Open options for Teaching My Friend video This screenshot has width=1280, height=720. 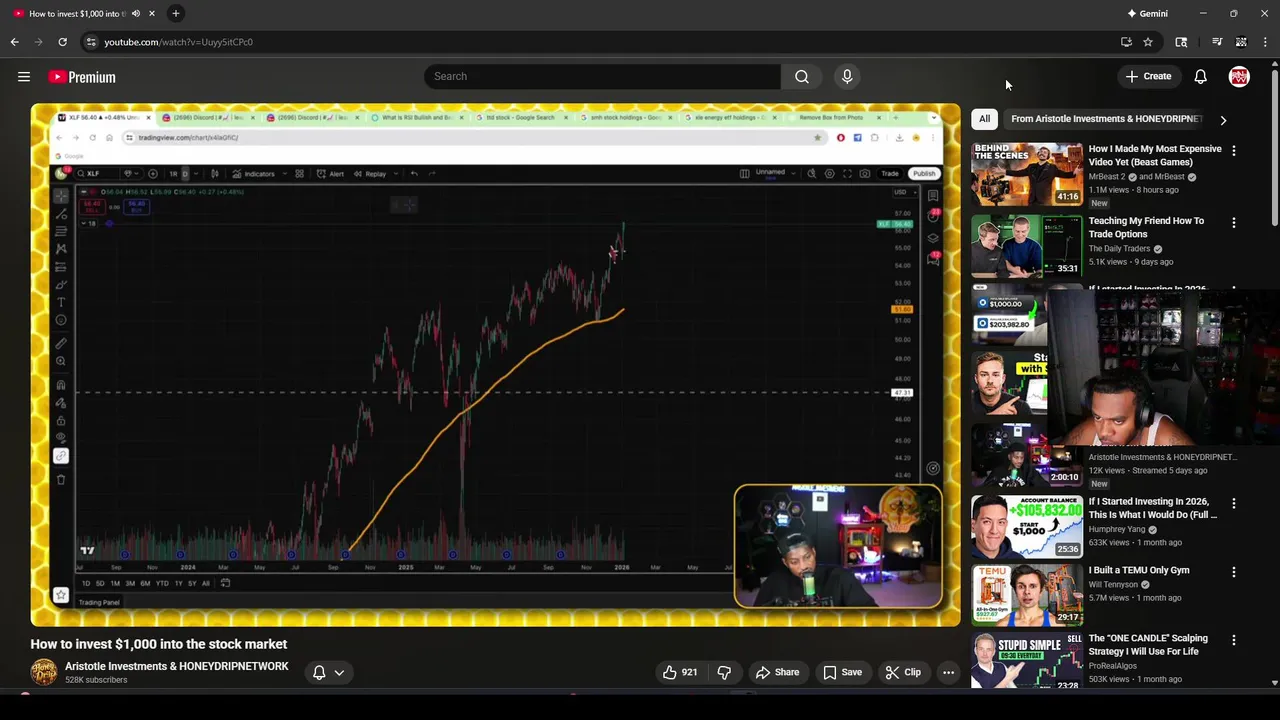coord(1233,222)
